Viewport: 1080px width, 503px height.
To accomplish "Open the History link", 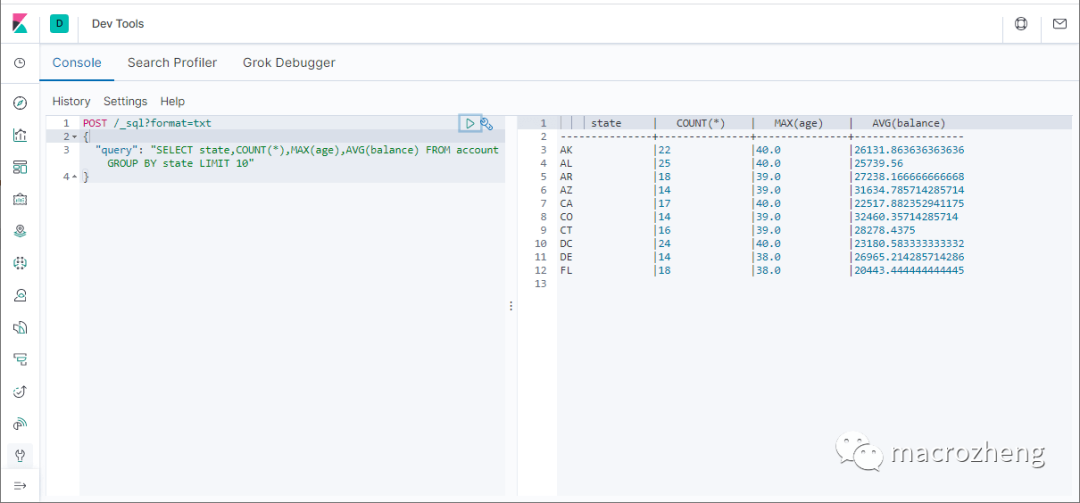I will click(71, 101).
